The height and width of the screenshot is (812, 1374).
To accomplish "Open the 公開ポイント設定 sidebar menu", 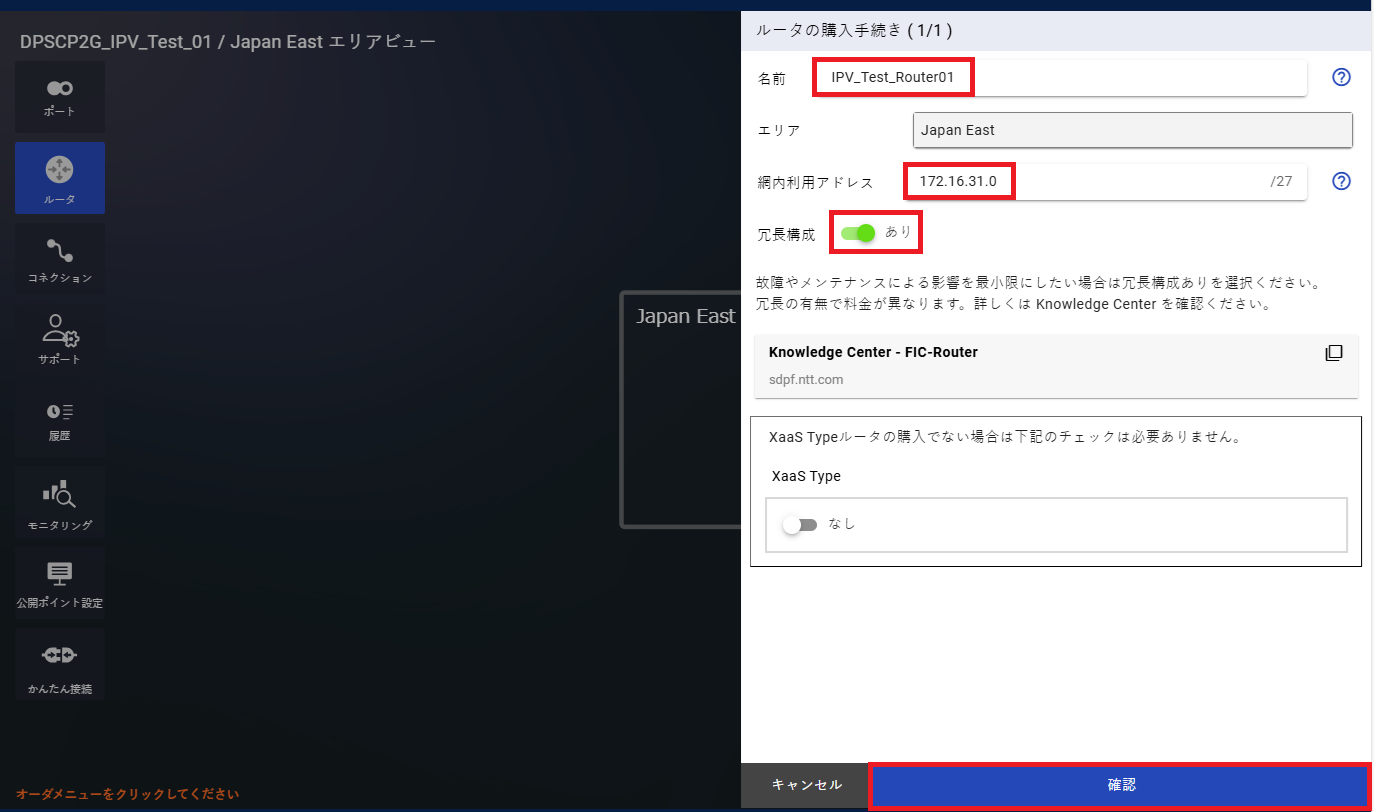I will (60, 583).
